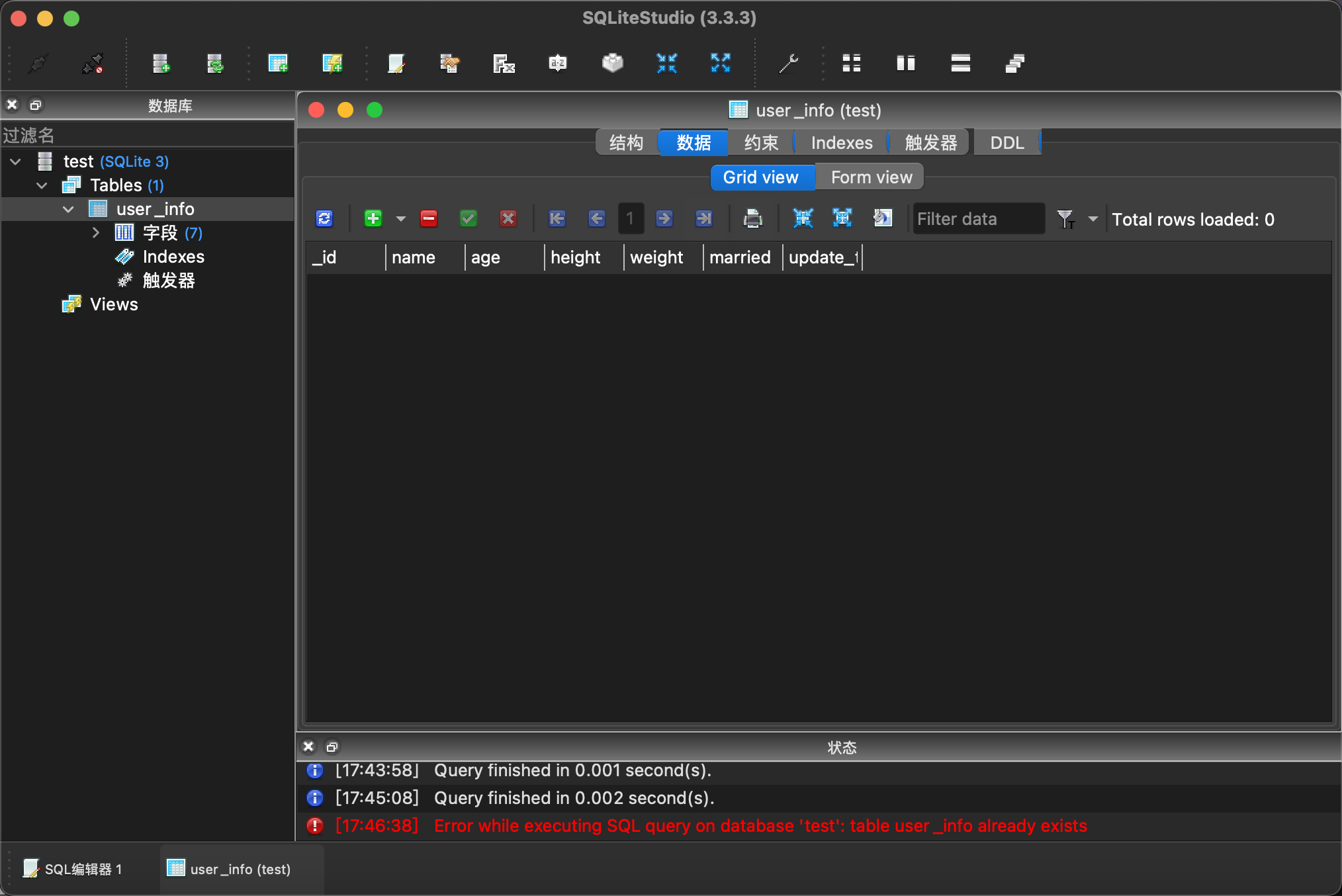Commit pending changes with the green check icon
The image size is (1342, 896).
point(468,218)
